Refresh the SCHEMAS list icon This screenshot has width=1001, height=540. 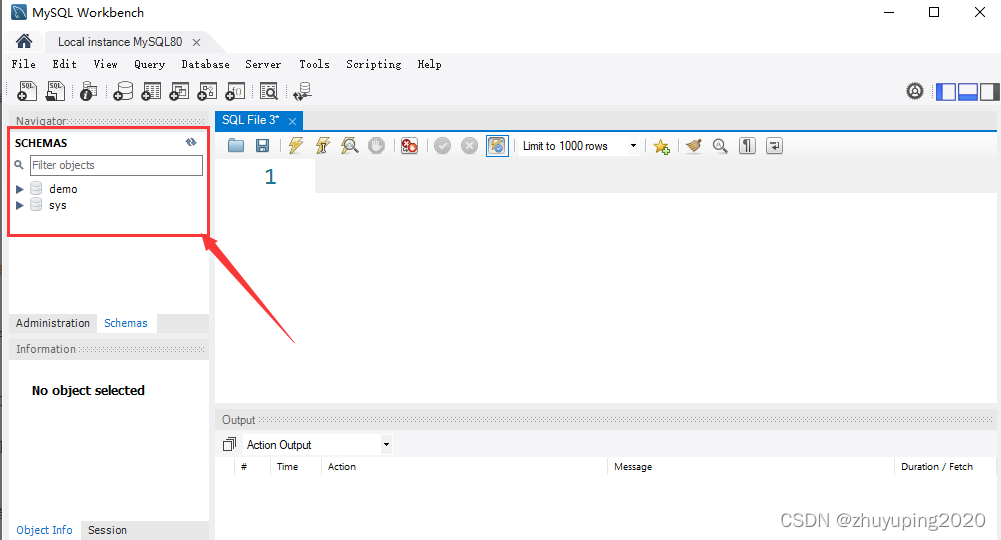(x=191, y=142)
